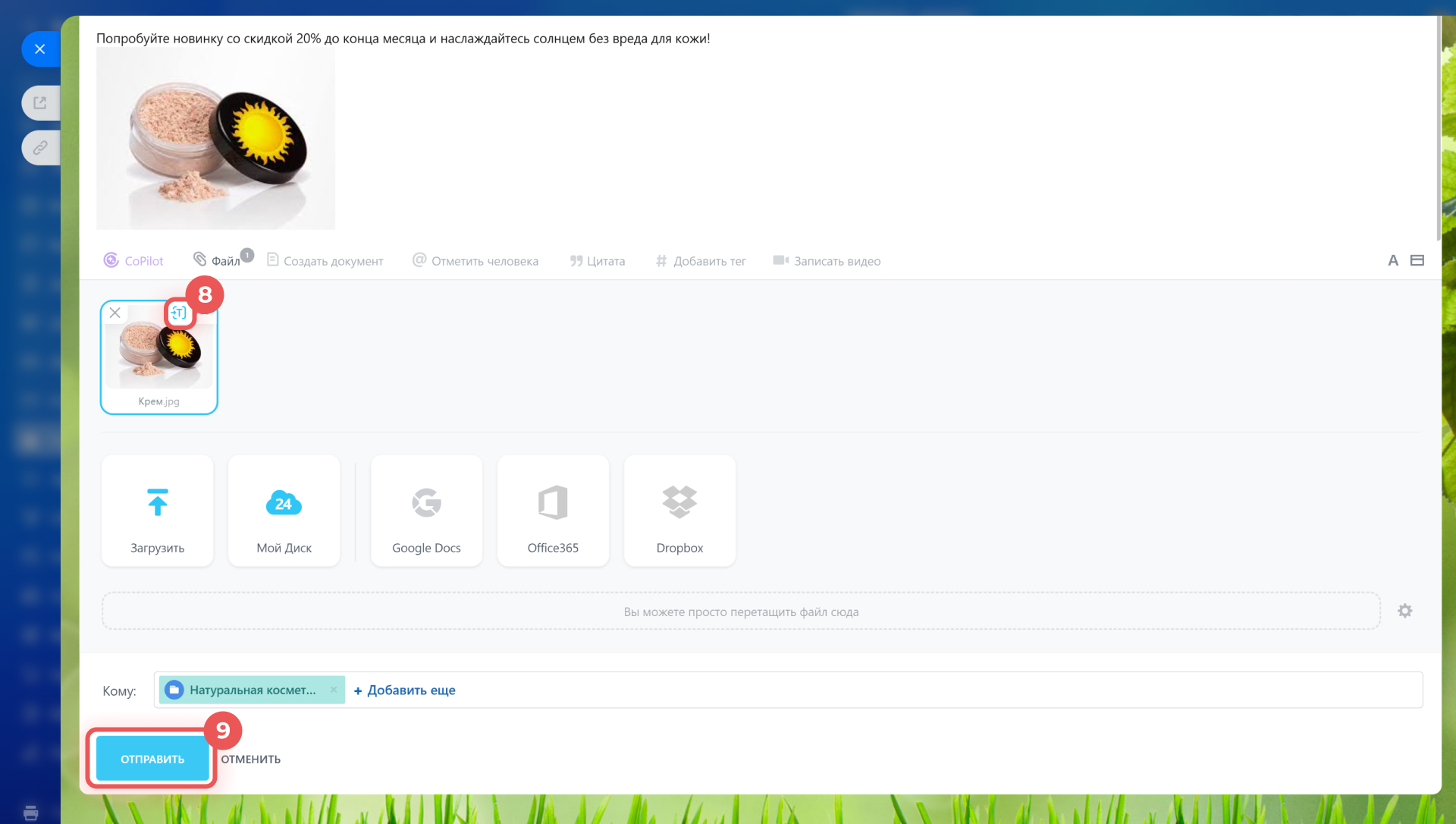The width and height of the screenshot is (1456, 824).
Task: Click Загрузить upload tile
Action: [158, 511]
